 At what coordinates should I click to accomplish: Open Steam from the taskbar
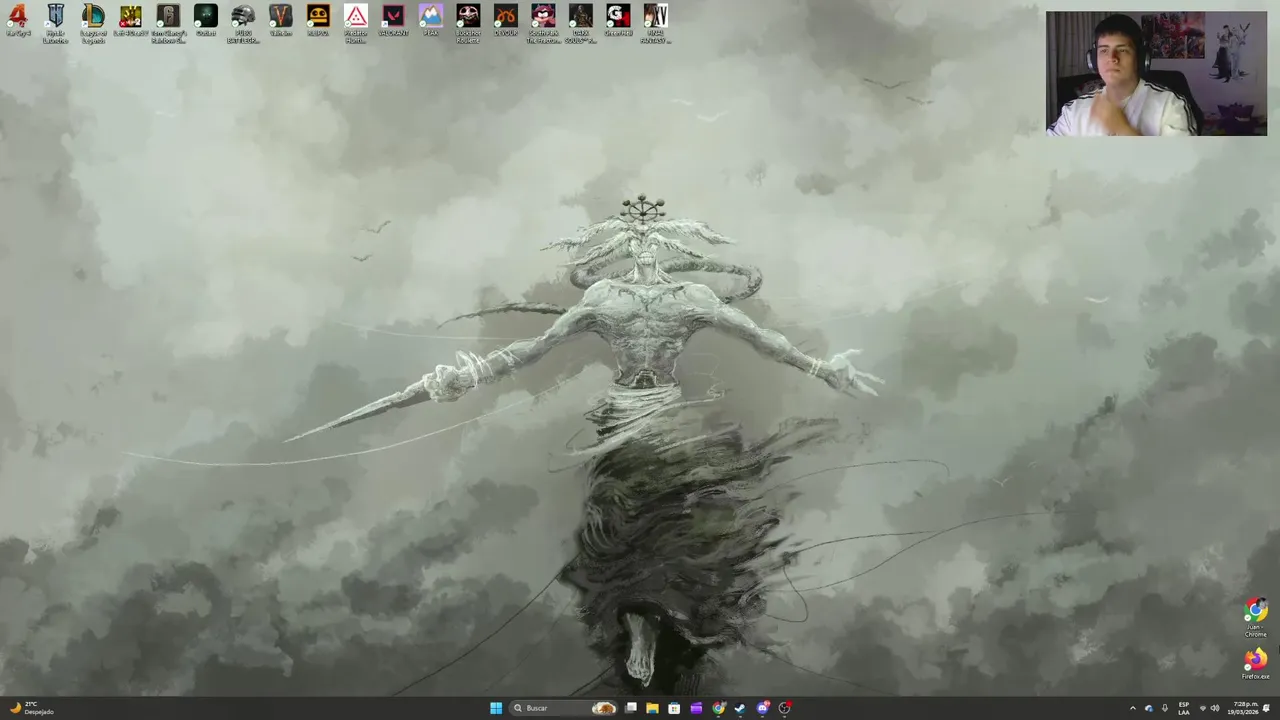(740, 708)
